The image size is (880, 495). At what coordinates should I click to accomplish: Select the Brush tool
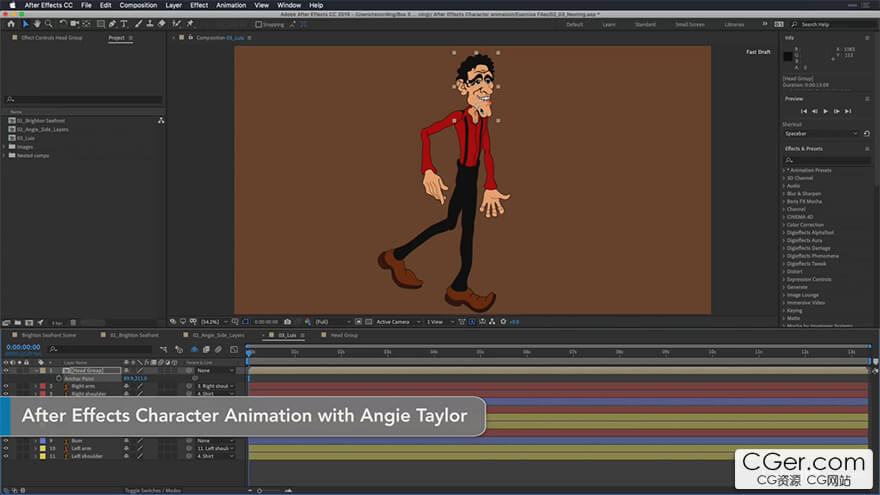[x=138, y=24]
